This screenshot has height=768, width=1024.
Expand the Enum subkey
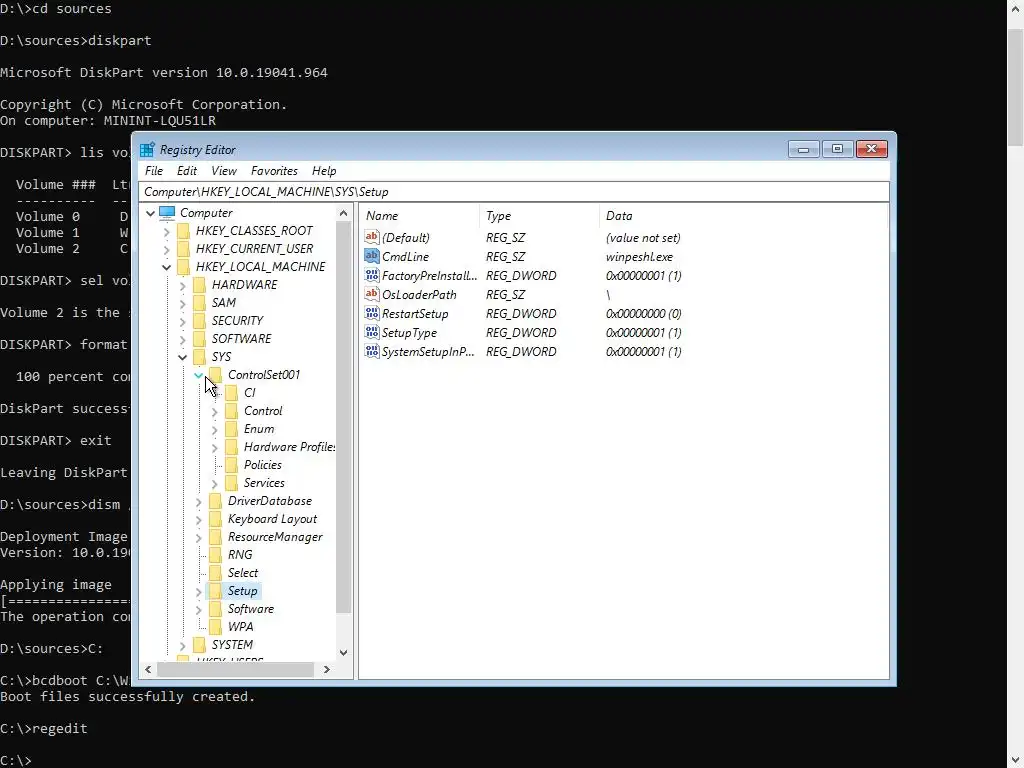[x=214, y=429]
